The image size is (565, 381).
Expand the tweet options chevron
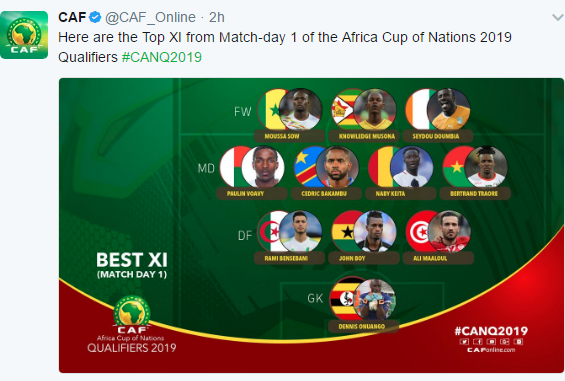coord(557,17)
